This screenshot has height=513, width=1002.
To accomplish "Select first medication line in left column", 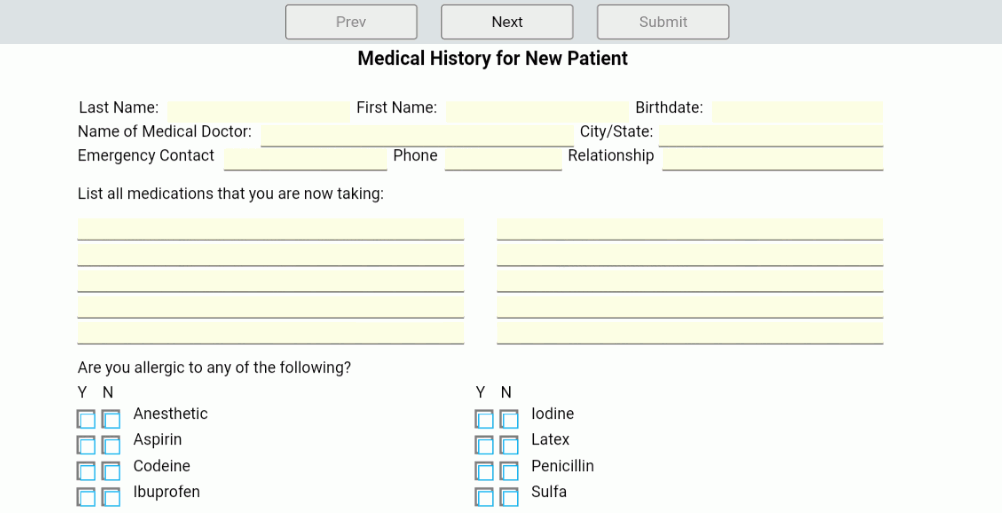I will pos(271,229).
